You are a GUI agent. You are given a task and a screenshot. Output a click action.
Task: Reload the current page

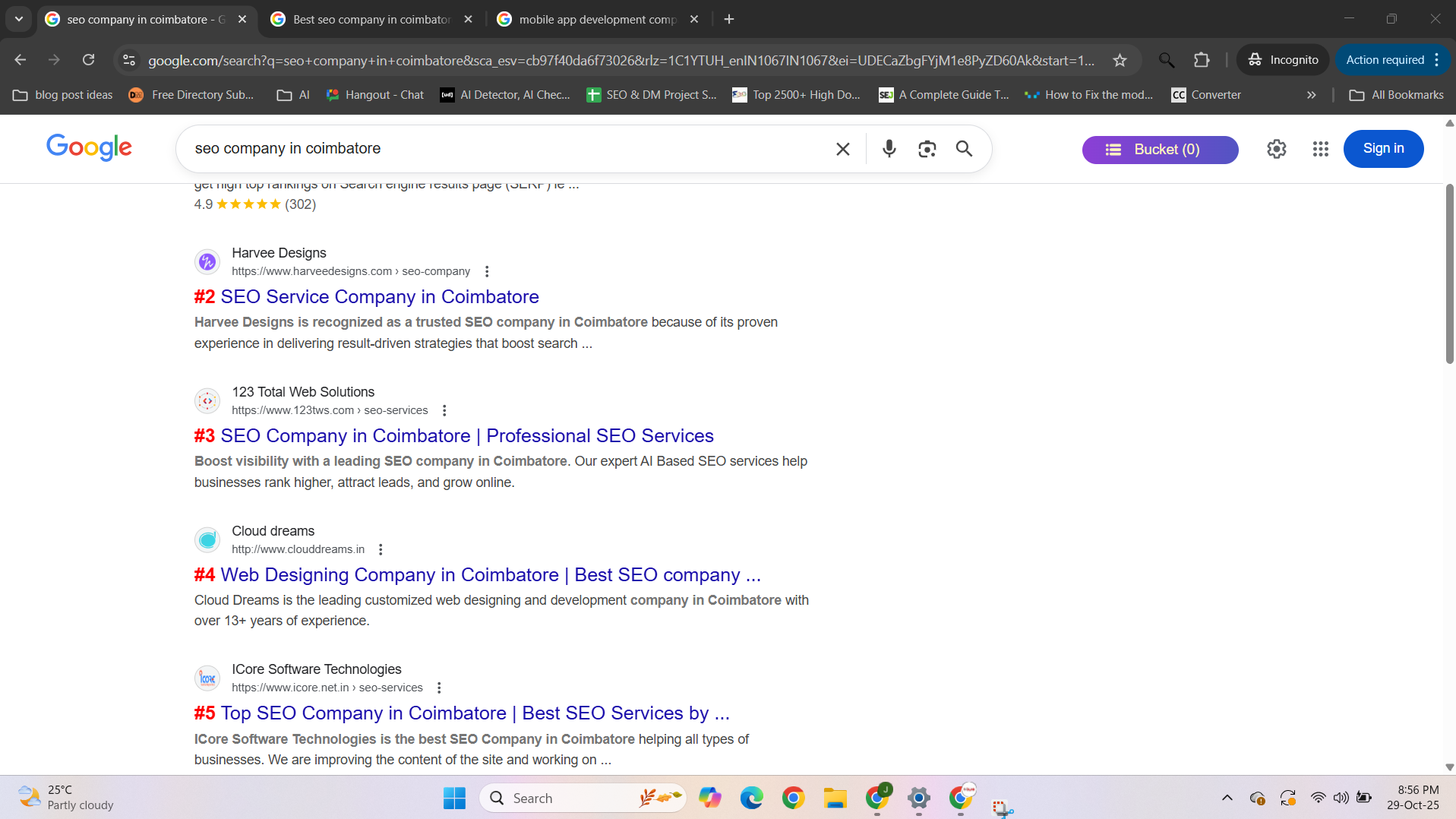coord(89,60)
